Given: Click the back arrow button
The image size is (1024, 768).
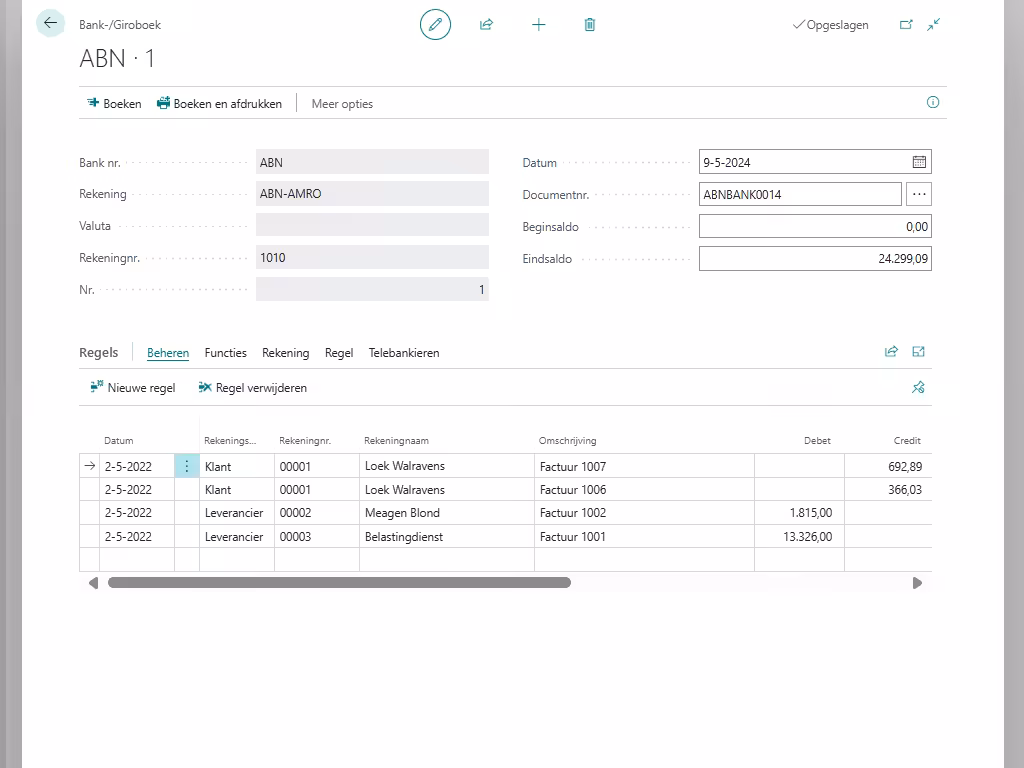Looking at the screenshot, I should point(50,23).
